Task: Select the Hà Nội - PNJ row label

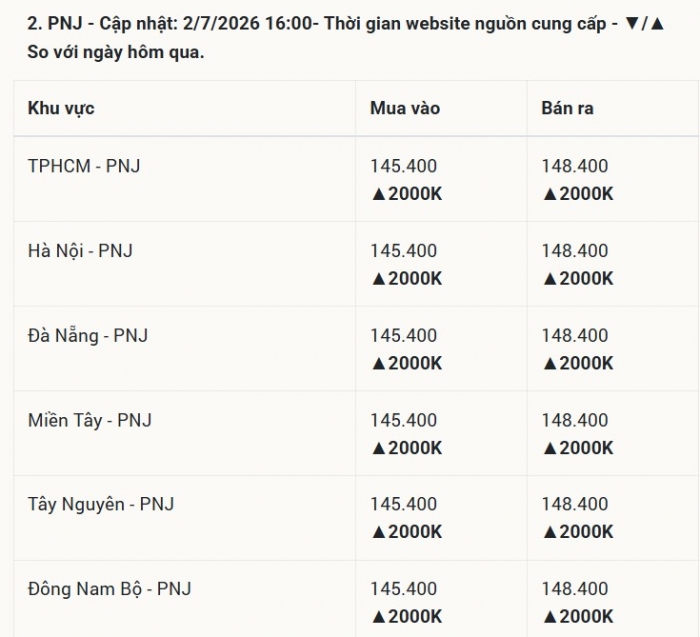Action: pos(80,251)
